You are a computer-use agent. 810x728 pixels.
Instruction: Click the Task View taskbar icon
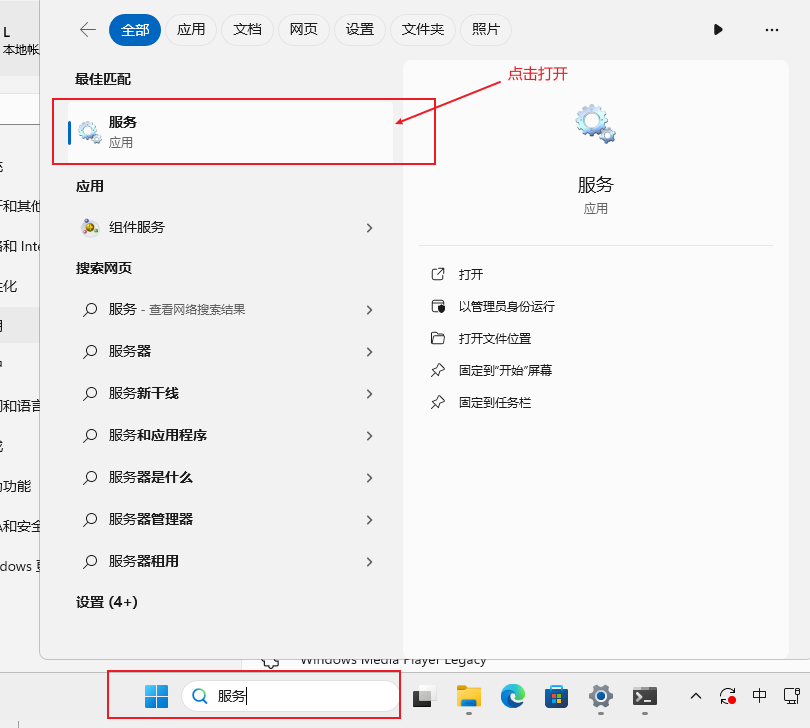pyautogui.click(x=425, y=696)
